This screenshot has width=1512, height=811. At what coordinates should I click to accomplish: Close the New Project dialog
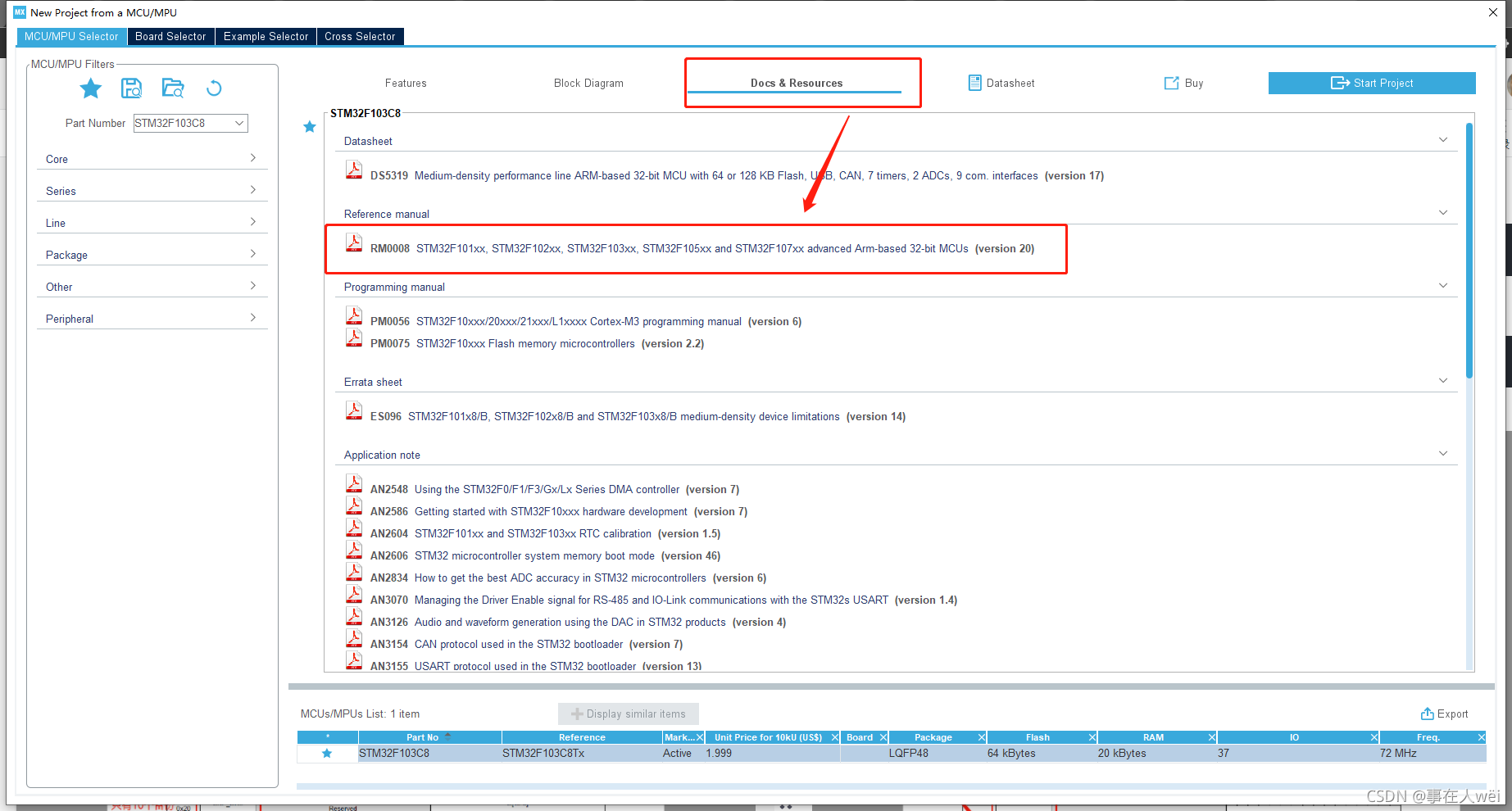1493,12
